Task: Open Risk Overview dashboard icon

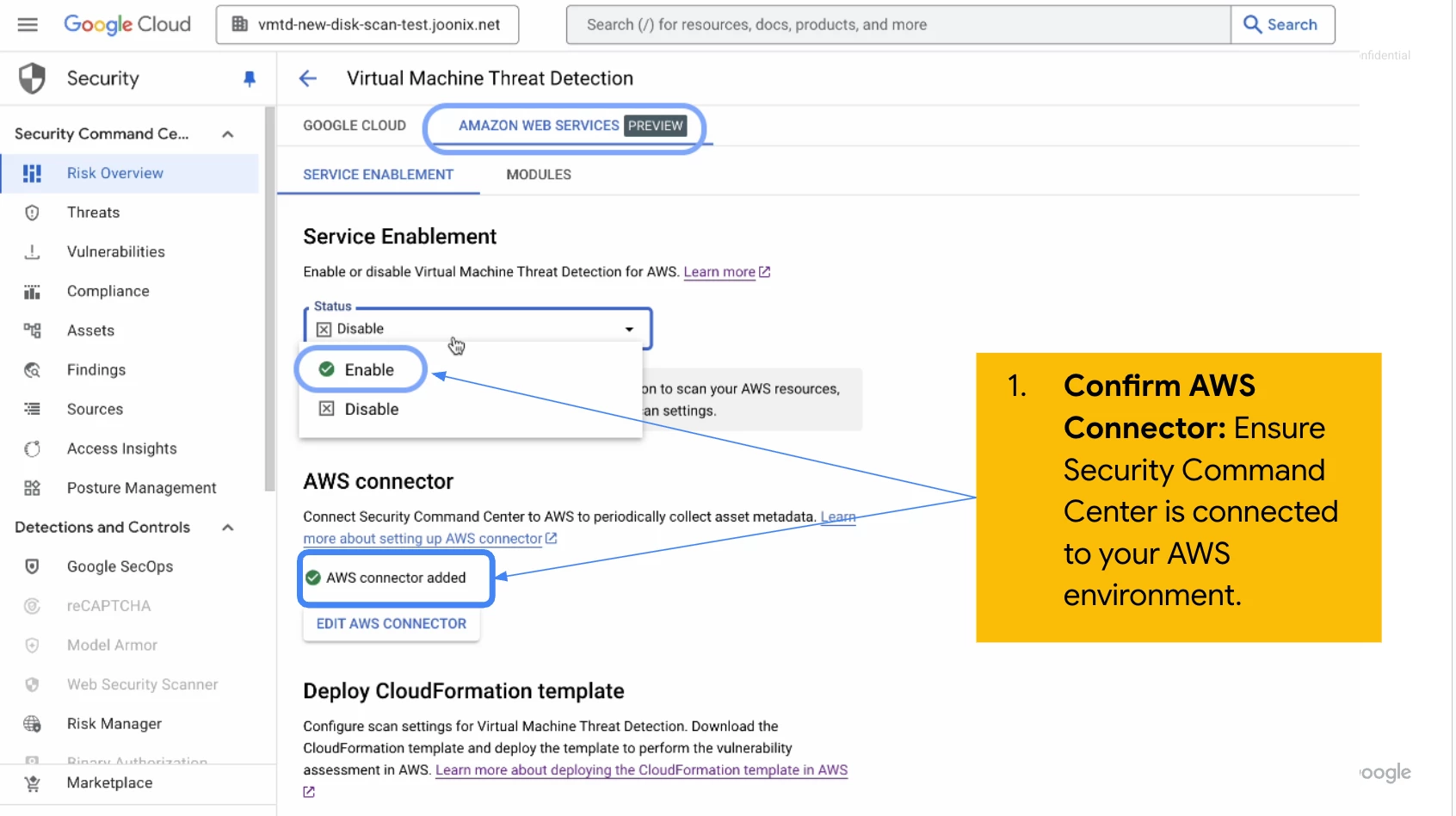Action: [32, 173]
